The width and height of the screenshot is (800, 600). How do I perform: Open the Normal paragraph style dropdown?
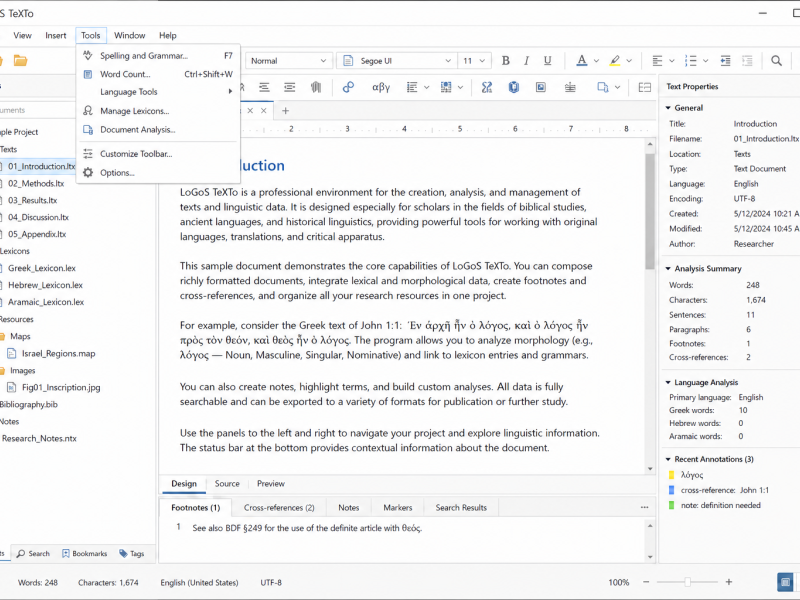288,61
